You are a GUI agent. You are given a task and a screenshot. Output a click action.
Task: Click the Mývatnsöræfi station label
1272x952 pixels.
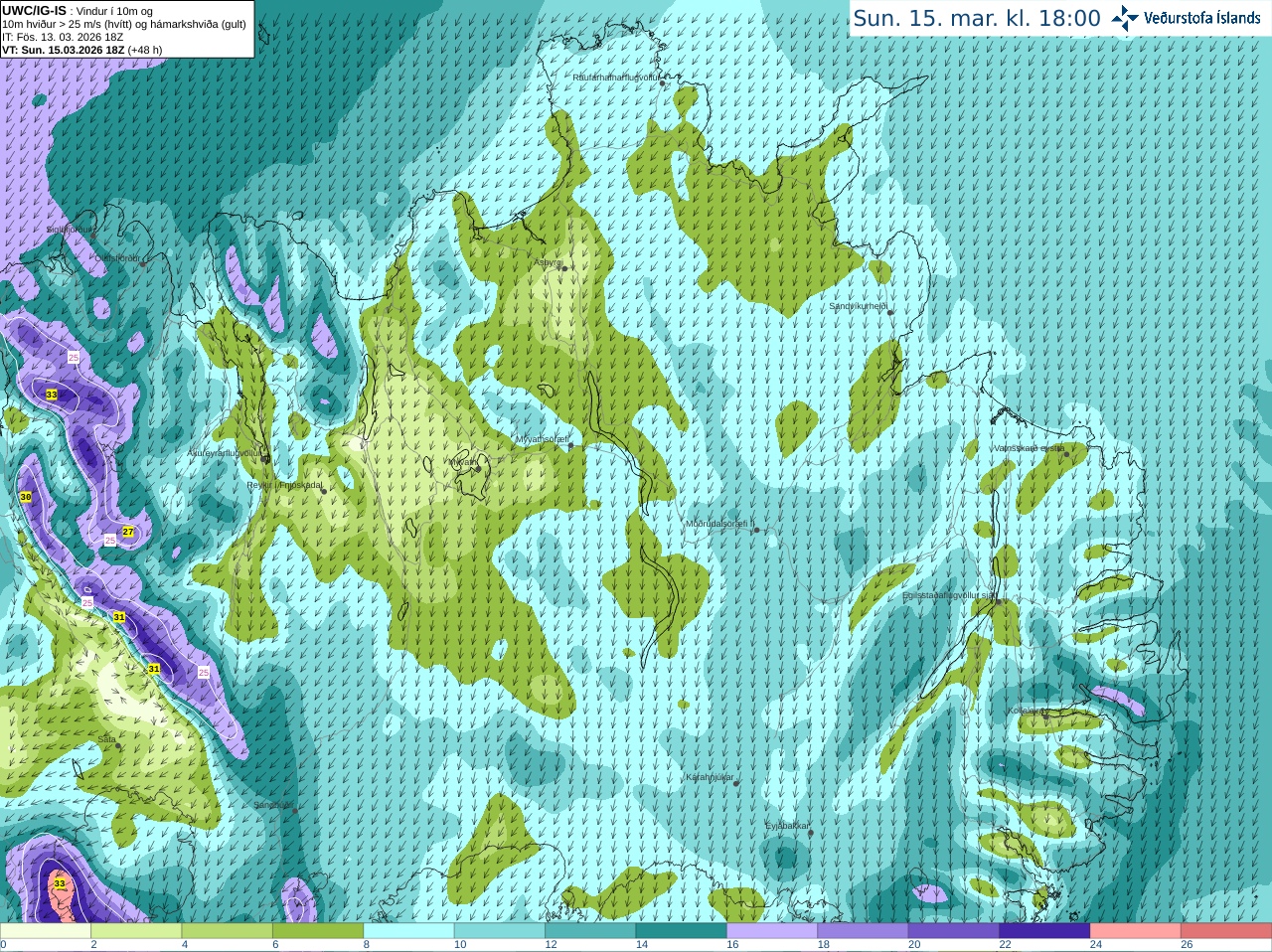(542, 438)
